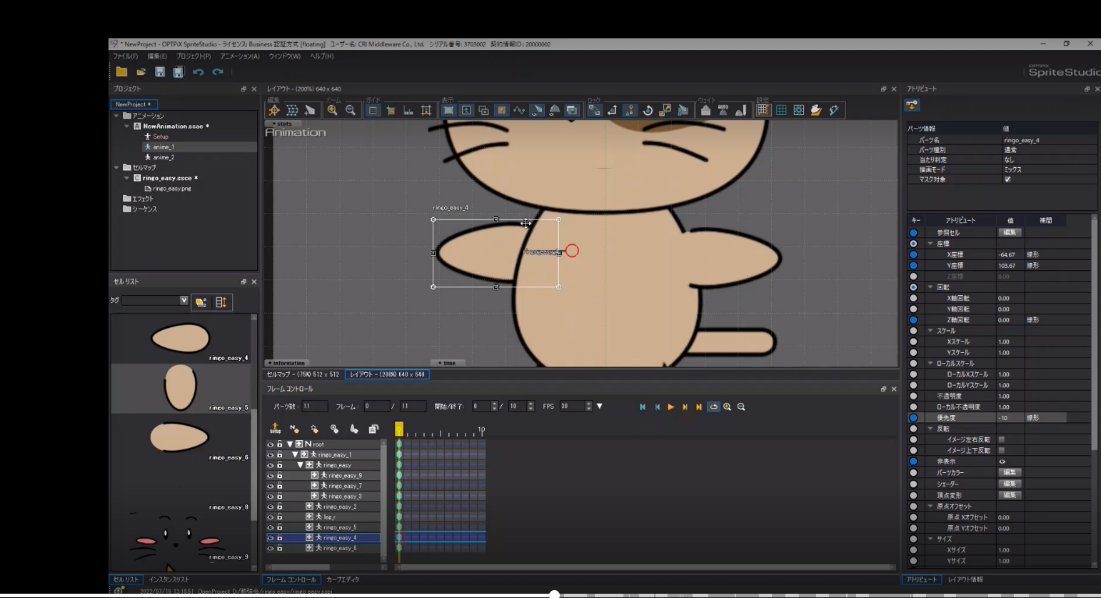Viewport: 1101px width, 598px height.
Task: Zoom out the timeline
Action: (741, 407)
